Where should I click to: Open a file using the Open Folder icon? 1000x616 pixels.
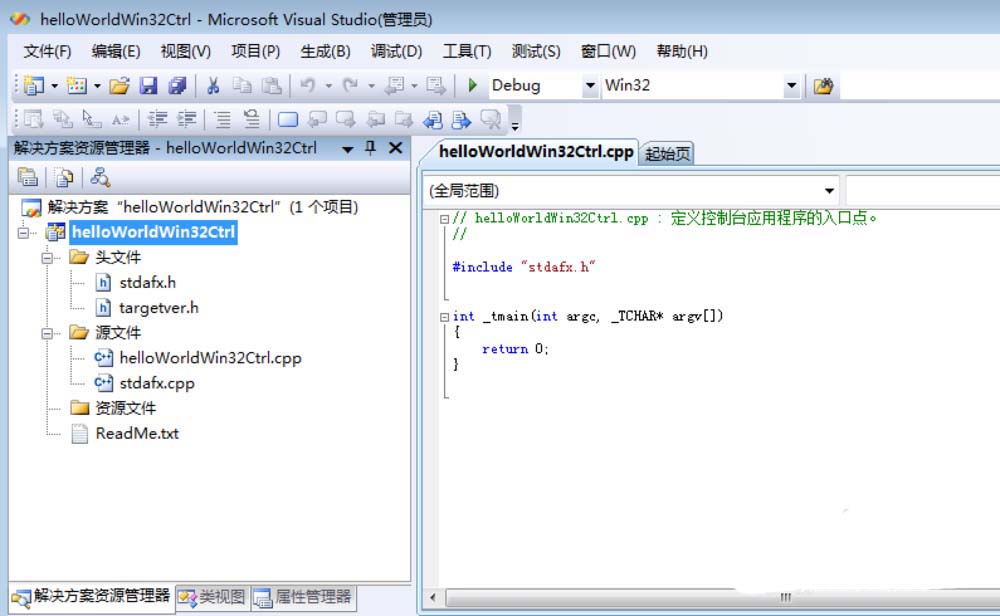[119, 86]
